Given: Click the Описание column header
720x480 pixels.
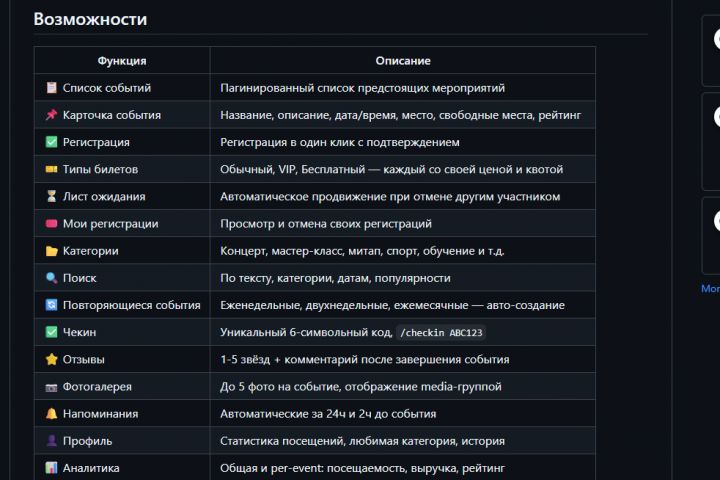Looking at the screenshot, I should tap(403, 61).
